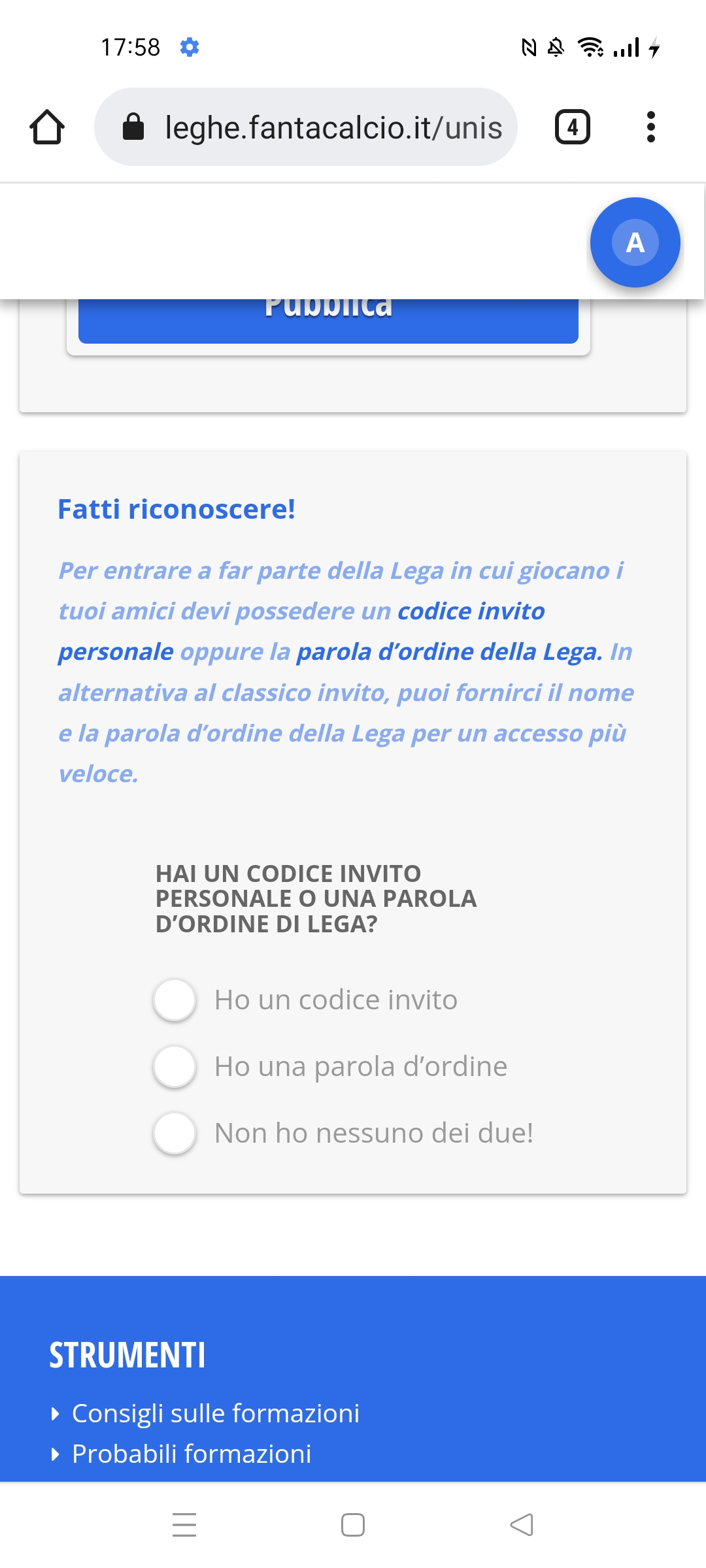The height and width of the screenshot is (1568, 706).
Task: Tap the blue Pubblica button
Action: (x=328, y=321)
